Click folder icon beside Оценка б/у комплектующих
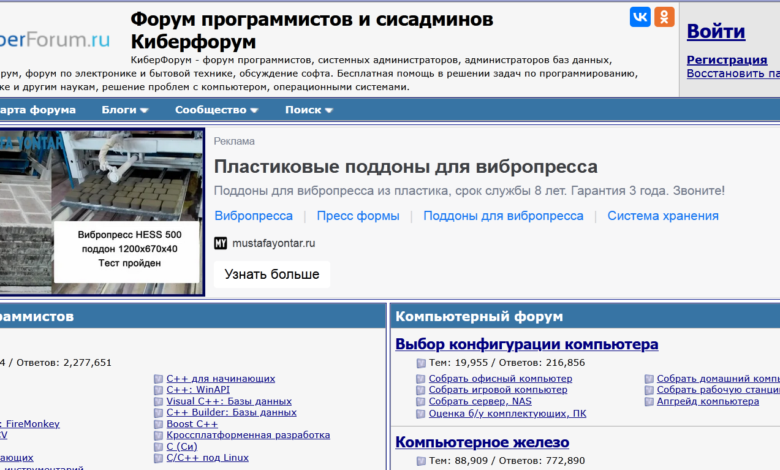 point(421,414)
